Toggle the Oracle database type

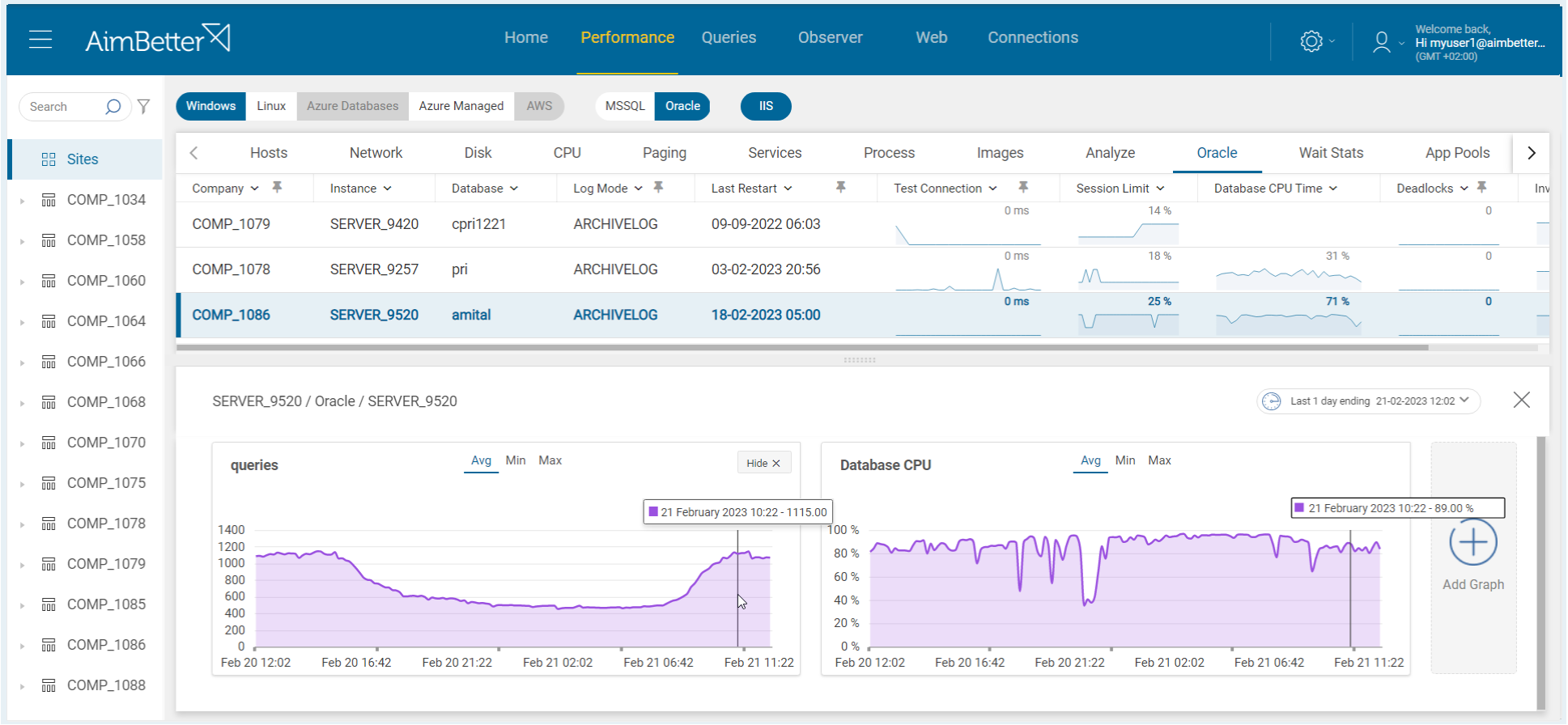pos(682,106)
